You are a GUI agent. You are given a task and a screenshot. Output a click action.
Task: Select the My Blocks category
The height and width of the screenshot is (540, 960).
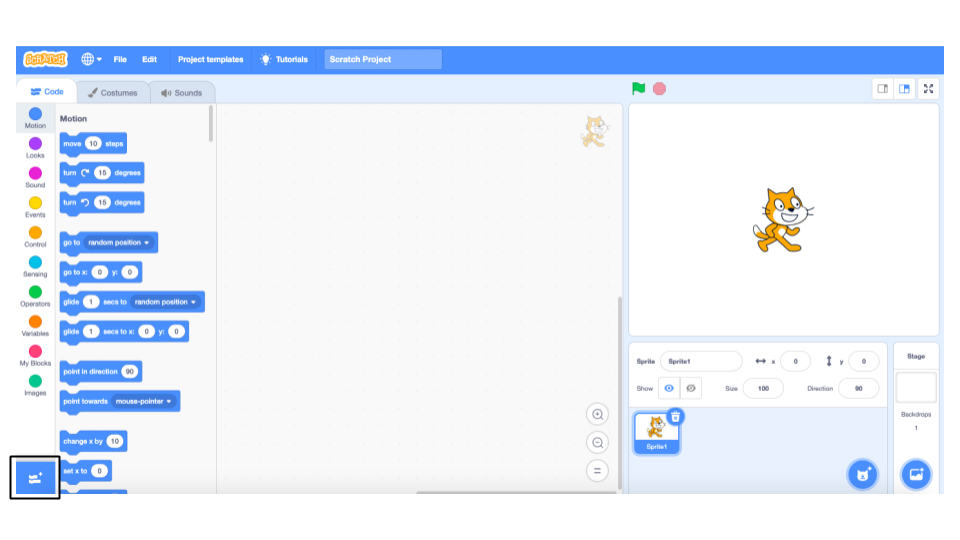point(35,355)
